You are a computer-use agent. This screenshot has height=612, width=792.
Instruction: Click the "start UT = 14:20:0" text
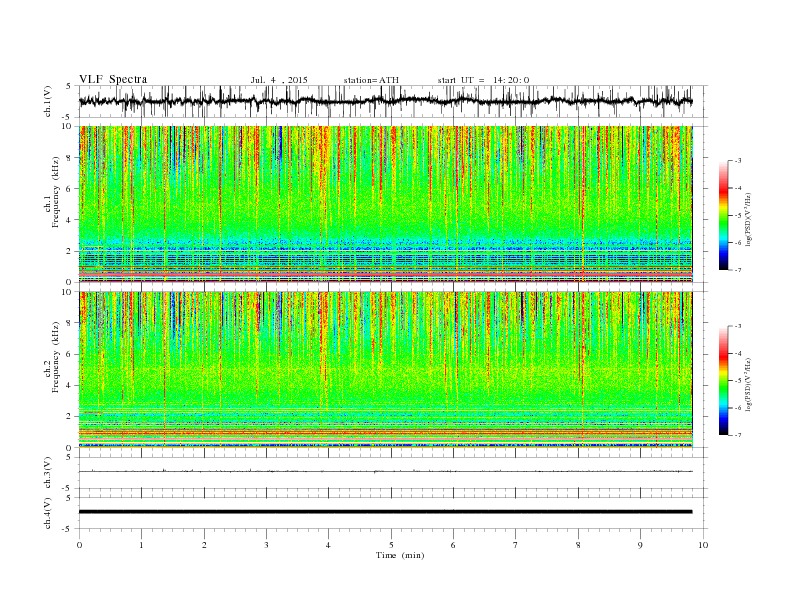coord(483,80)
